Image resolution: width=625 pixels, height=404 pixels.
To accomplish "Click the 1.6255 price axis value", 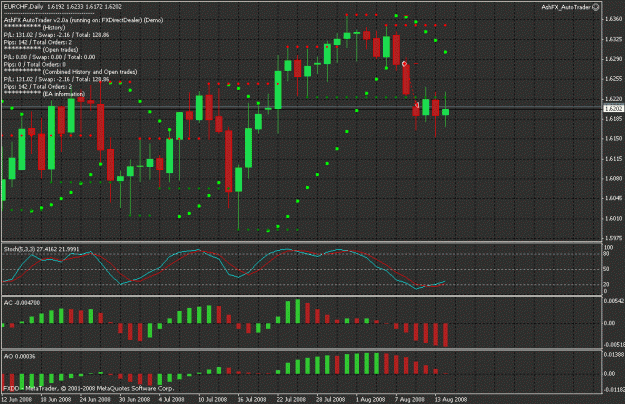I will [613, 78].
